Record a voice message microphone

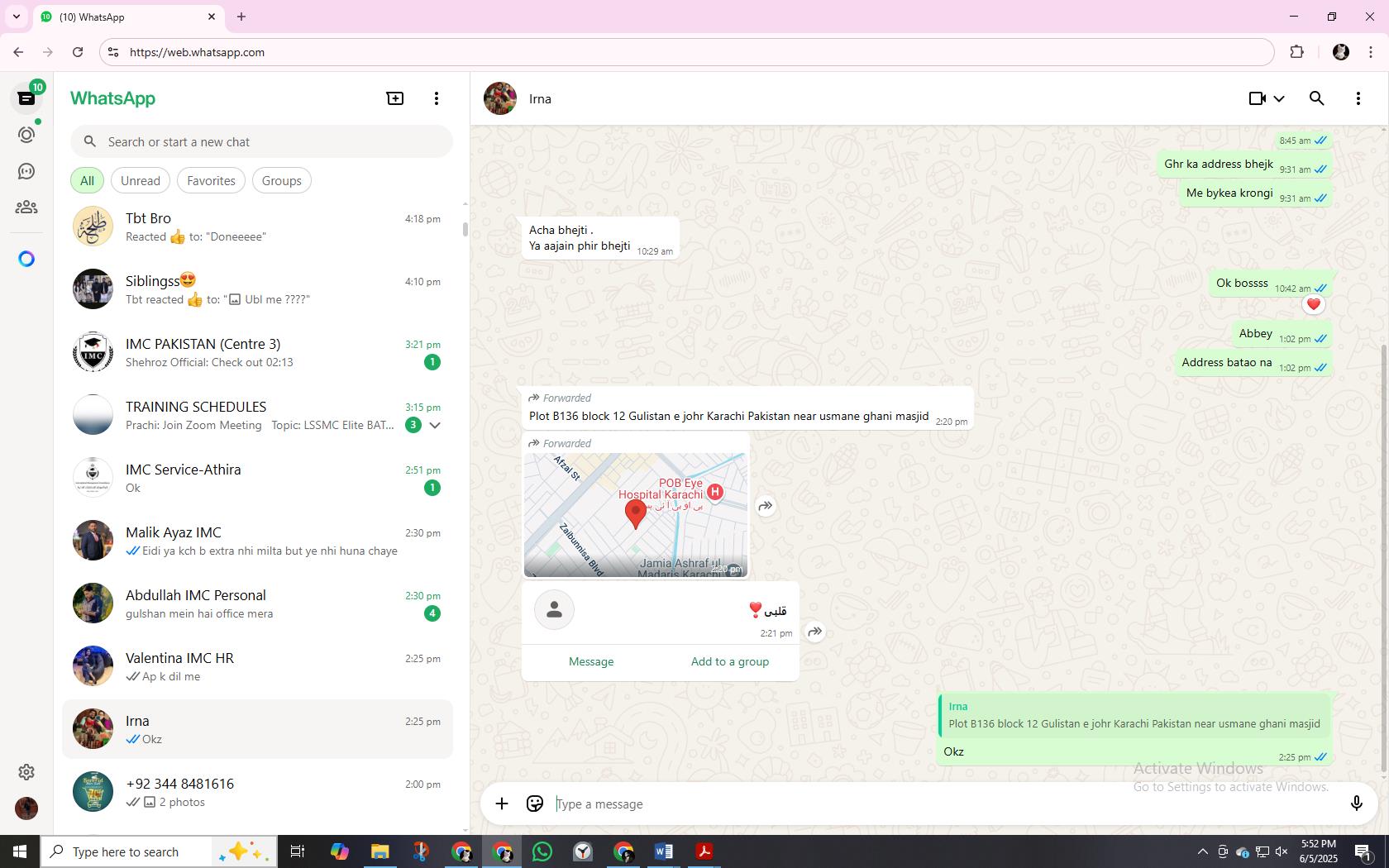click(x=1356, y=804)
